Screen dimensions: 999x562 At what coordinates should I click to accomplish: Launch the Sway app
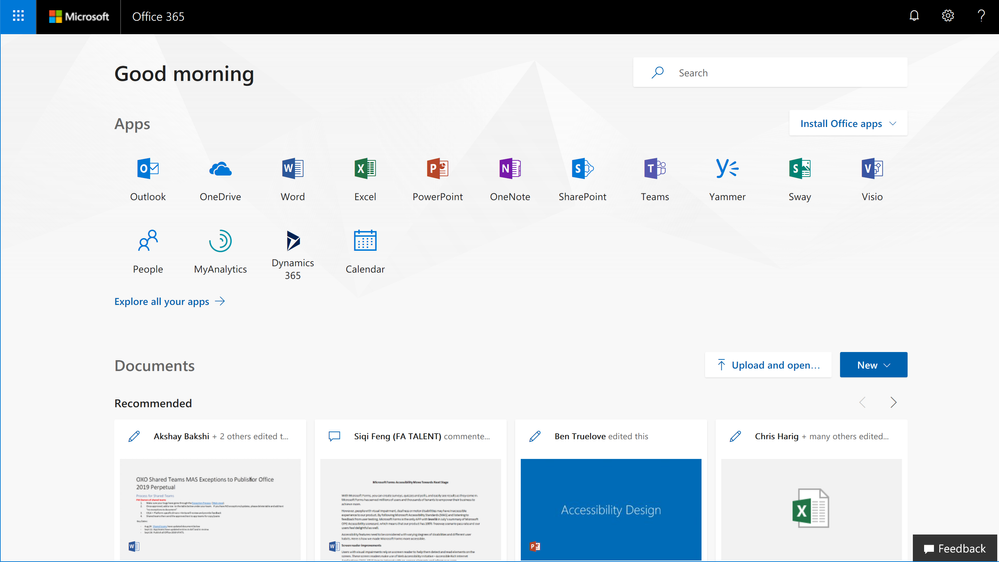point(800,179)
